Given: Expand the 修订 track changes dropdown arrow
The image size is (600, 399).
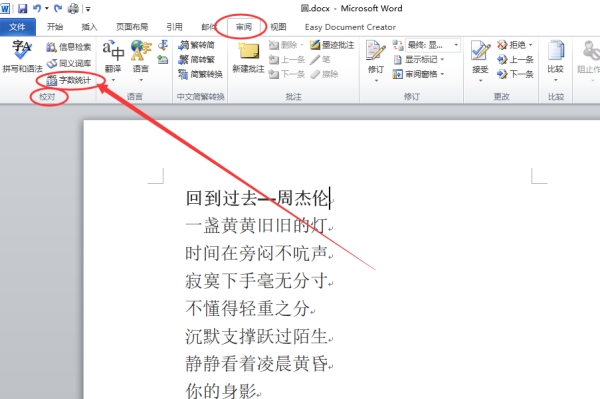Looking at the screenshot, I should coord(376,80).
